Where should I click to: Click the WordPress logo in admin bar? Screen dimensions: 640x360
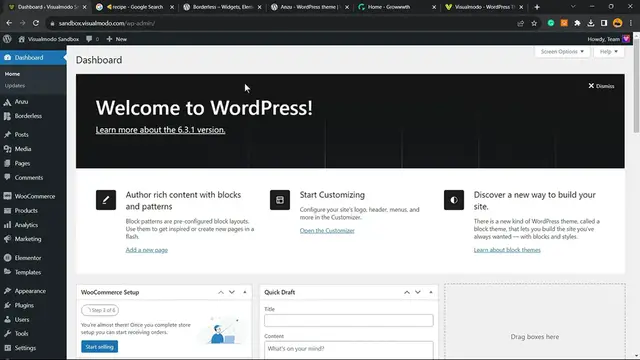[7, 39]
